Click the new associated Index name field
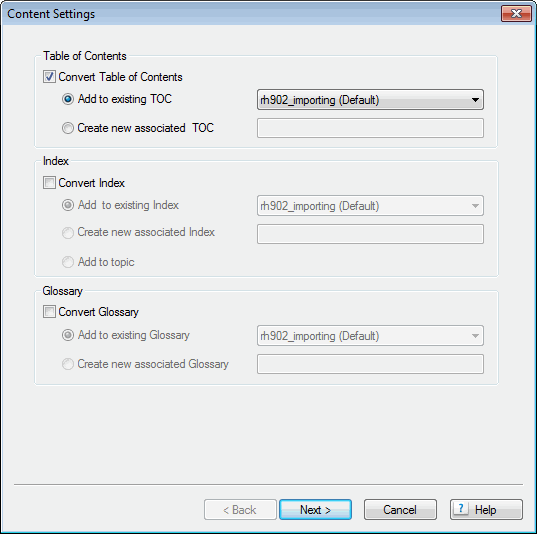 point(370,234)
